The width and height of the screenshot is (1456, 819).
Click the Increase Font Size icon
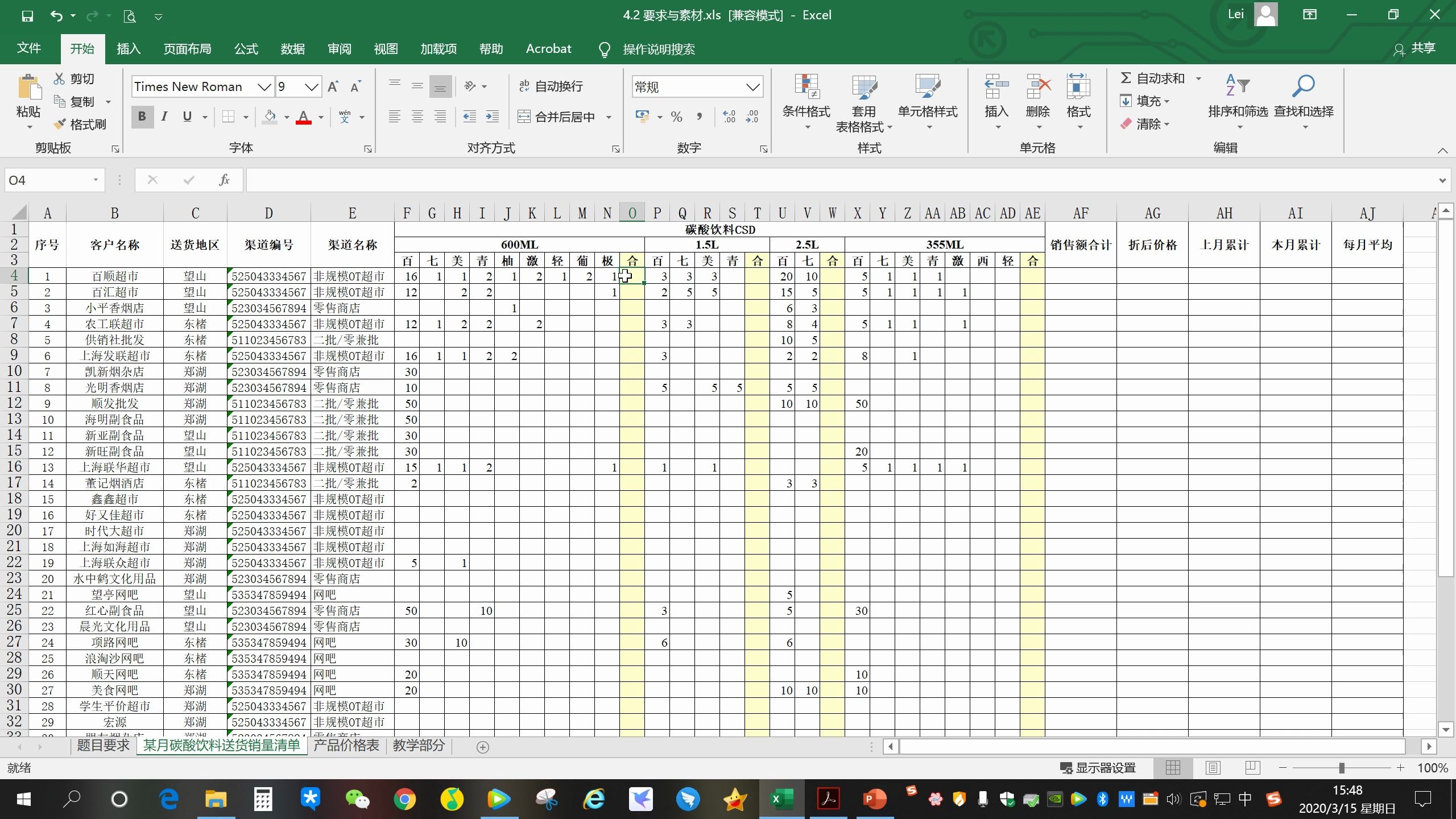pyautogui.click(x=333, y=86)
